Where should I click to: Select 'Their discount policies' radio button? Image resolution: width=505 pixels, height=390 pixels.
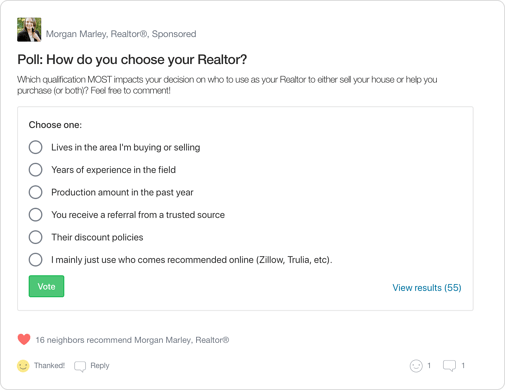(x=35, y=237)
